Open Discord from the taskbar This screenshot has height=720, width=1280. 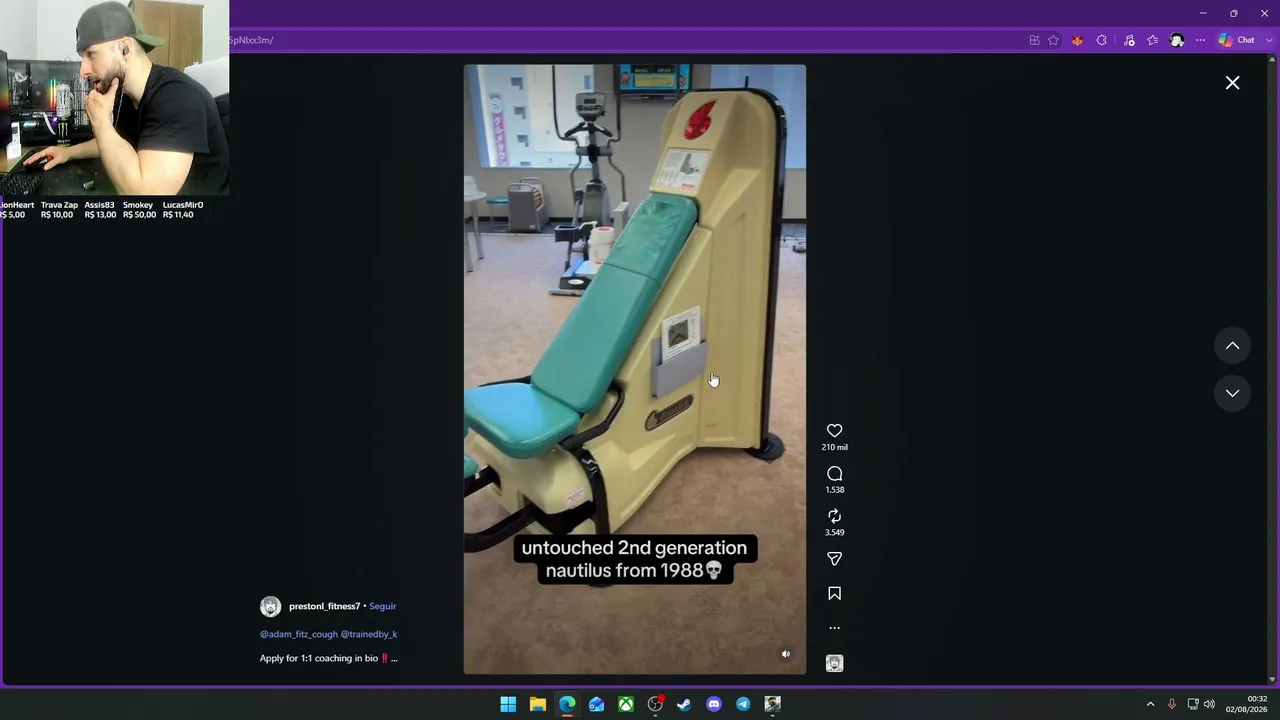click(x=714, y=704)
